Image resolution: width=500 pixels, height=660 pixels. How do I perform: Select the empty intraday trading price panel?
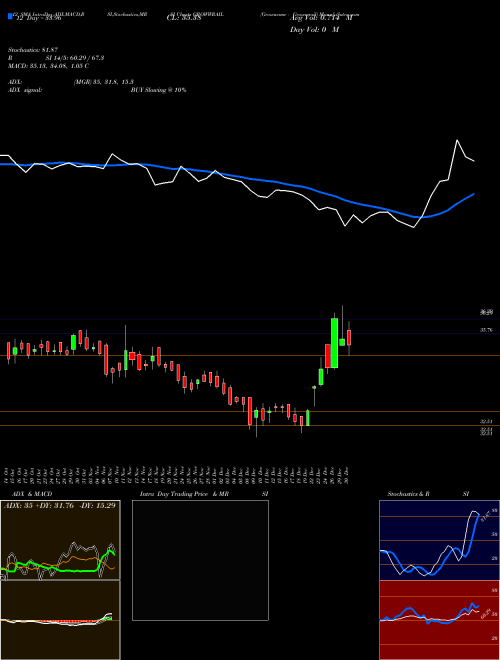(x=200, y=560)
